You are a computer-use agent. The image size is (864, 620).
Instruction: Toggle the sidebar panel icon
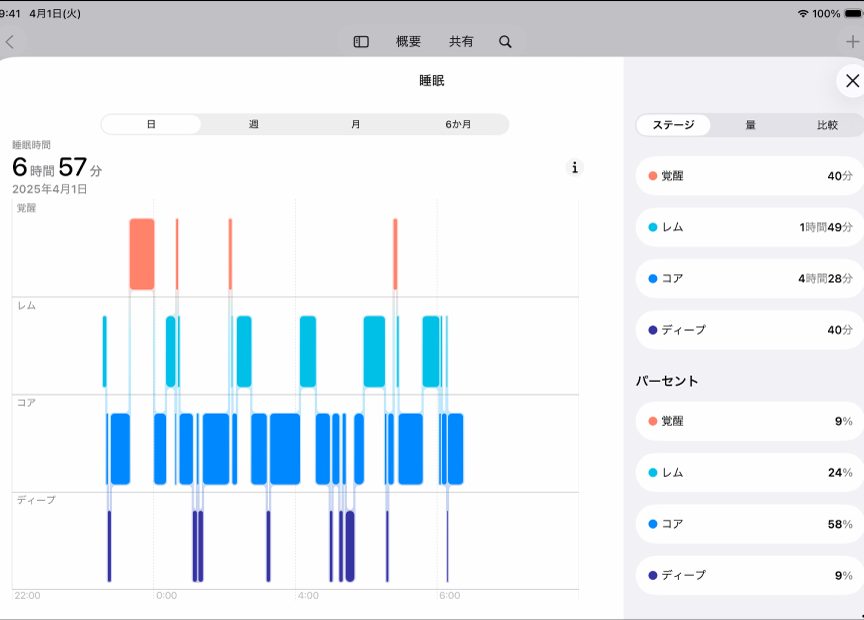361,42
